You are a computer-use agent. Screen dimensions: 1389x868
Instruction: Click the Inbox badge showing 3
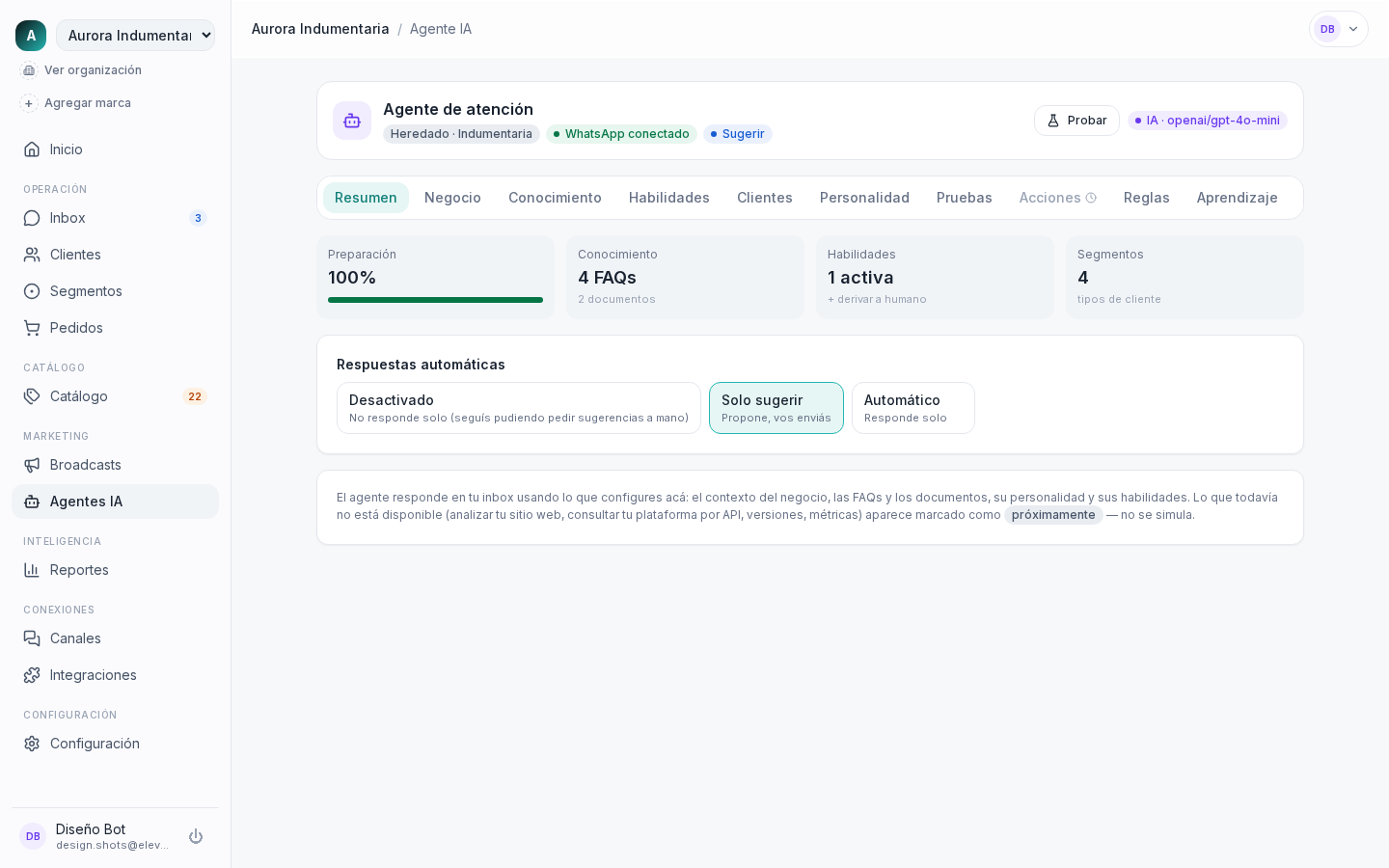point(198,218)
